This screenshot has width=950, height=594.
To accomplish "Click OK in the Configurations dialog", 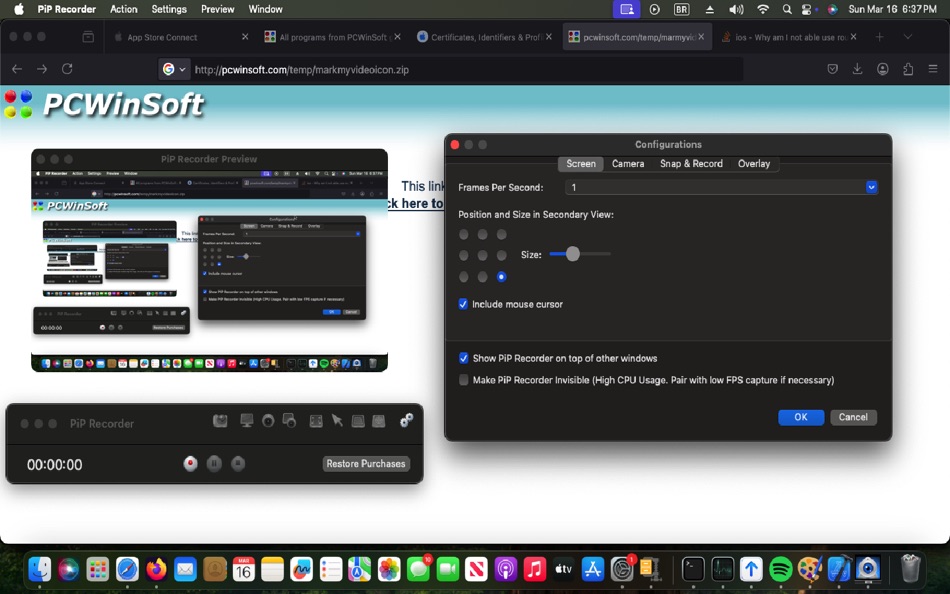I will (x=801, y=417).
